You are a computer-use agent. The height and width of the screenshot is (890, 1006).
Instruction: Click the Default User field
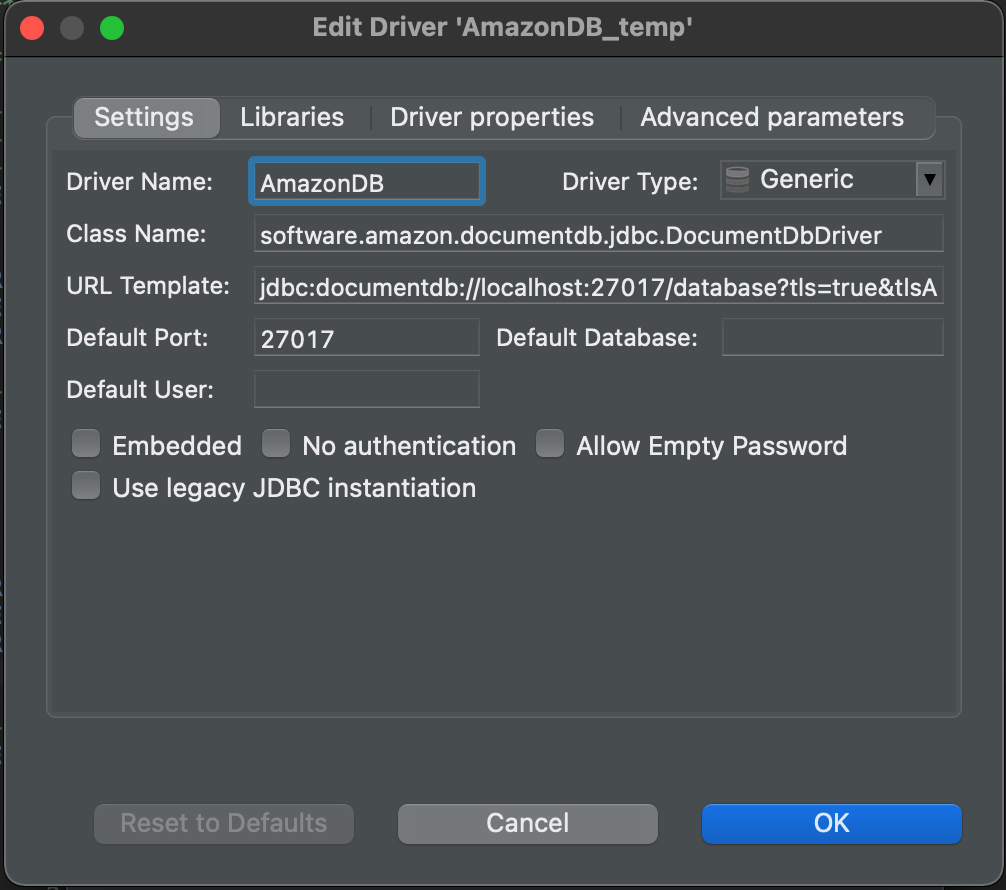pos(366,389)
